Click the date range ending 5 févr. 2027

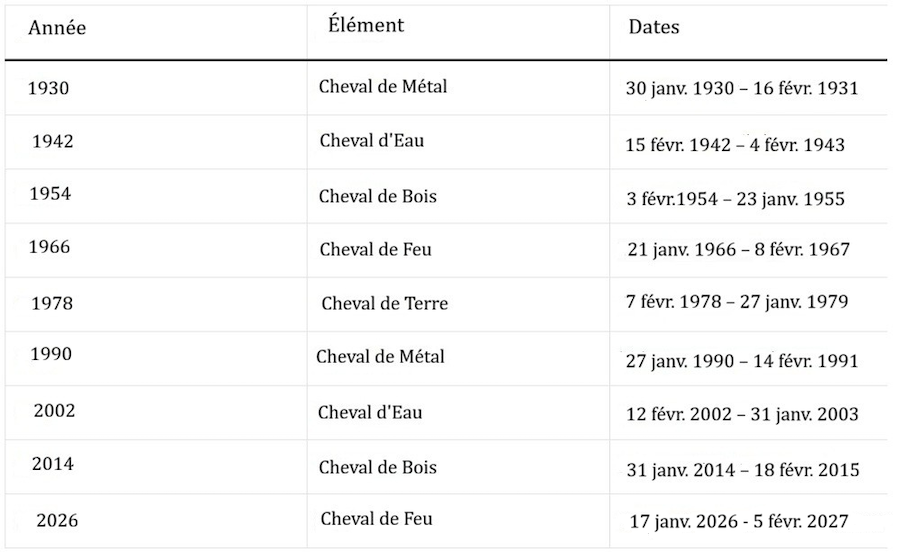click(738, 522)
